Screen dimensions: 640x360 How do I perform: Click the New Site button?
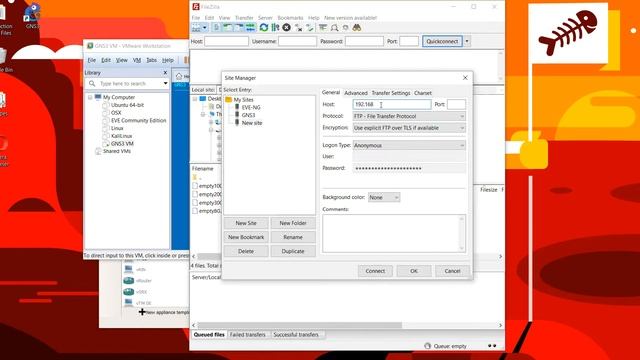click(x=246, y=223)
